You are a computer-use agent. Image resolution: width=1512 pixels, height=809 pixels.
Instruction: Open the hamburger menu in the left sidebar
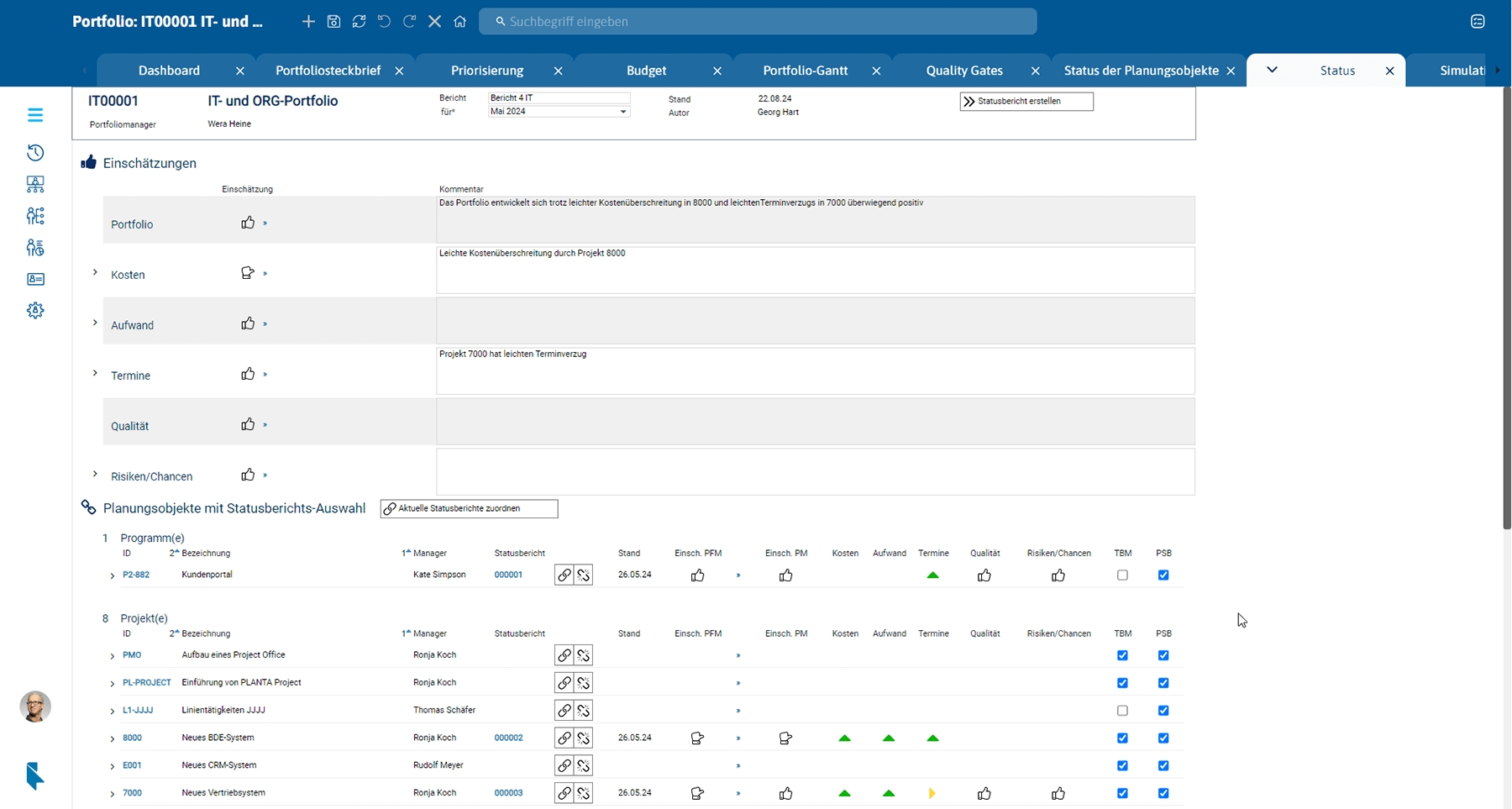(x=35, y=115)
